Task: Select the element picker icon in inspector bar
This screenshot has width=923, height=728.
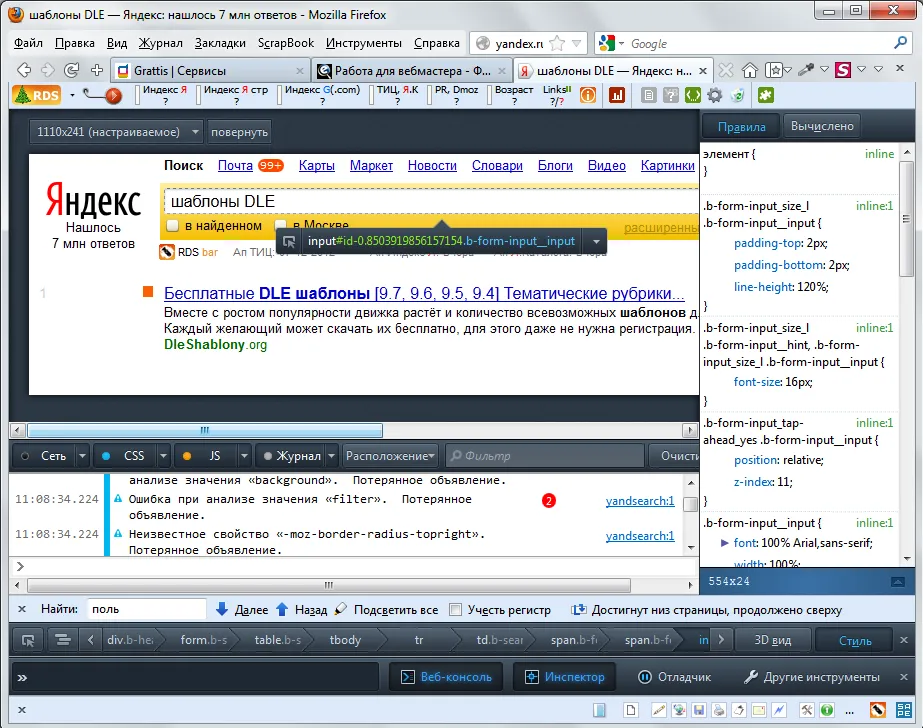Action: pos(28,640)
